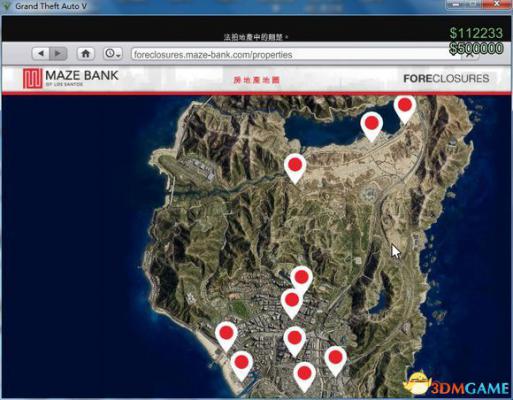Select the central downtown property pin
The height and width of the screenshot is (400, 513).
pos(295,342)
